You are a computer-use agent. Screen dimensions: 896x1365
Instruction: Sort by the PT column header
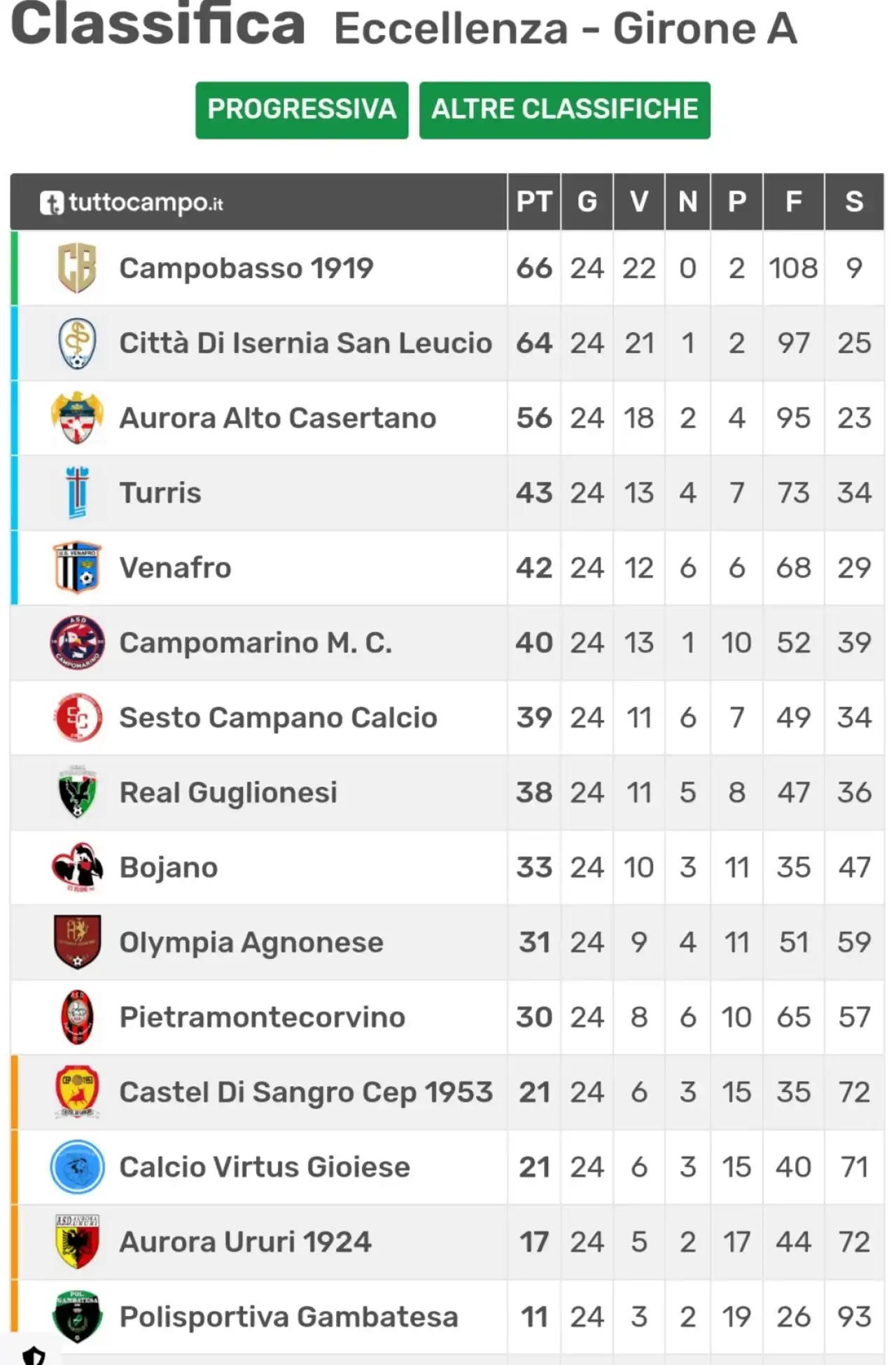point(534,202)
